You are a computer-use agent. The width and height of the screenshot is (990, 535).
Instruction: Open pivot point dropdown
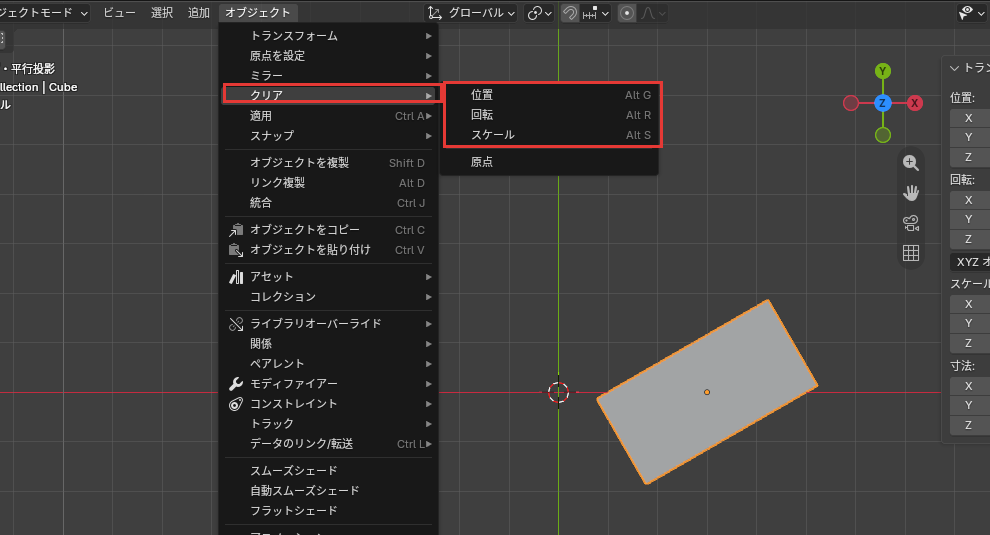pos(539,13)
